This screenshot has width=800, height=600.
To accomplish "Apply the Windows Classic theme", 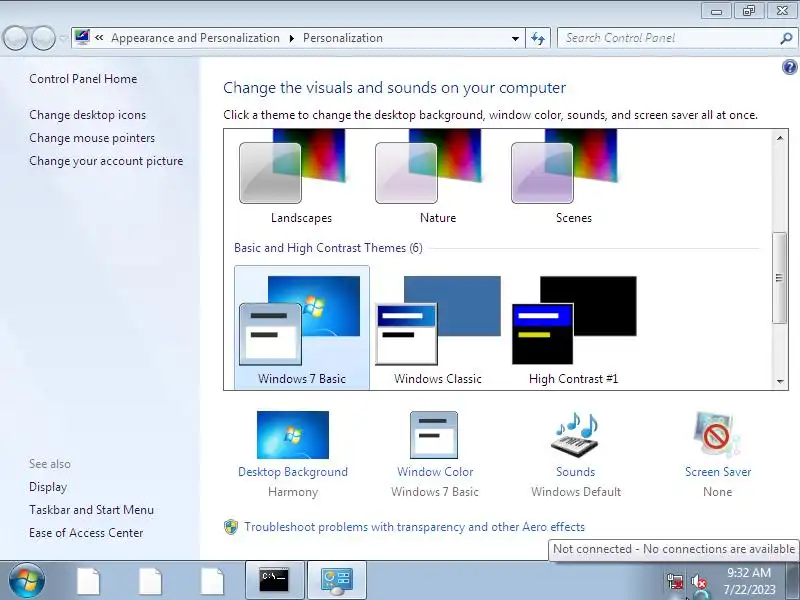I will [438, 328].
